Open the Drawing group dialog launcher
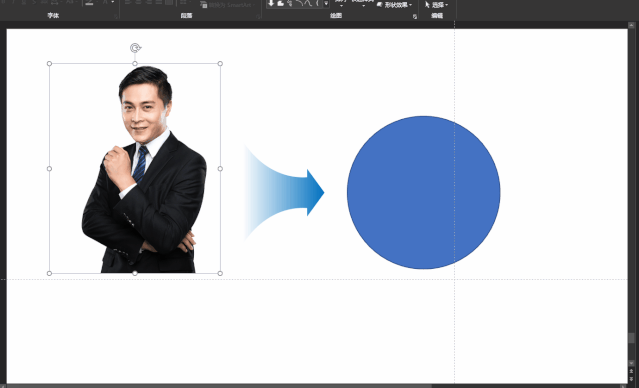 point(415,17)
